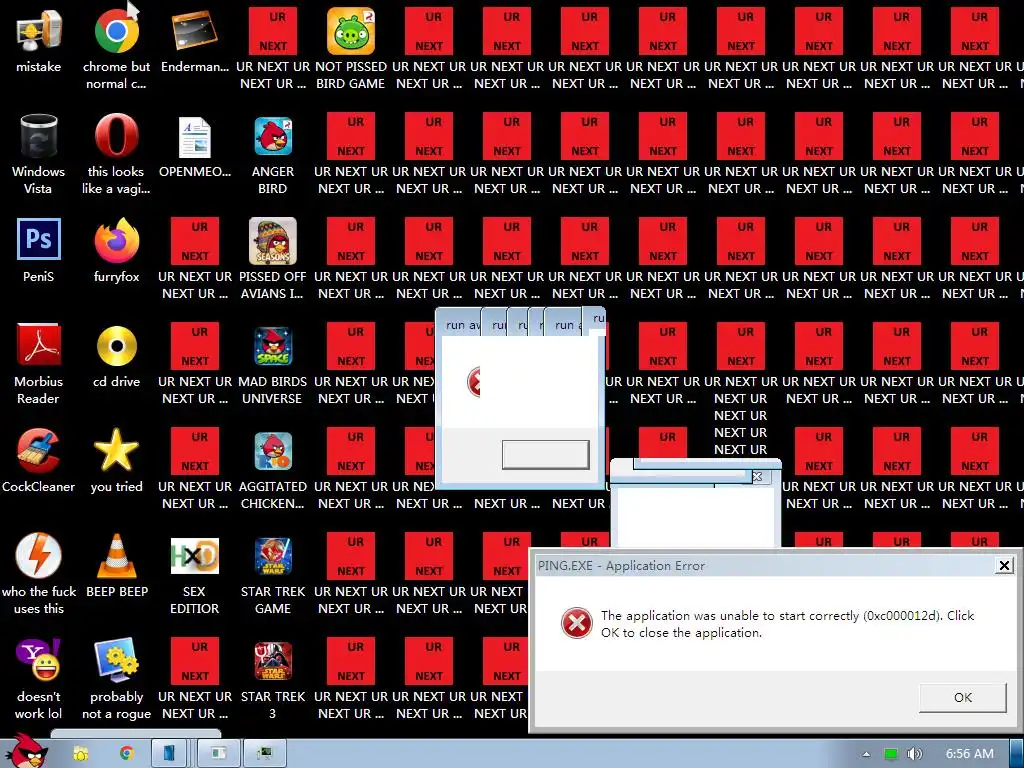Open UR NEXT icon between Enderman and pig game
The image size is (1024, 768).
(x=272, y=30)
